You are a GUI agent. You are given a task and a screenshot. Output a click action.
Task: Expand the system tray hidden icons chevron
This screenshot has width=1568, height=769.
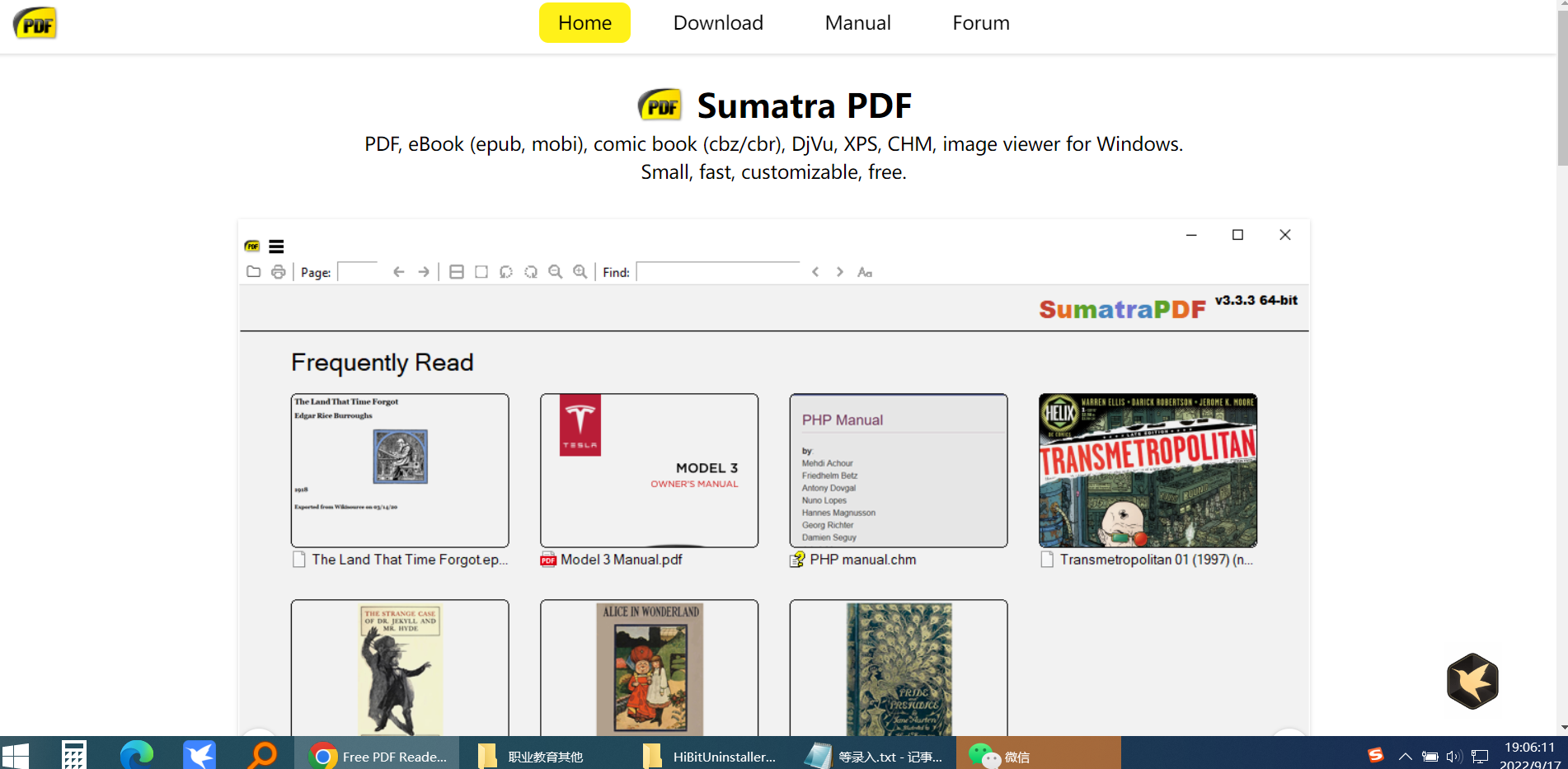coord(1406,757)
